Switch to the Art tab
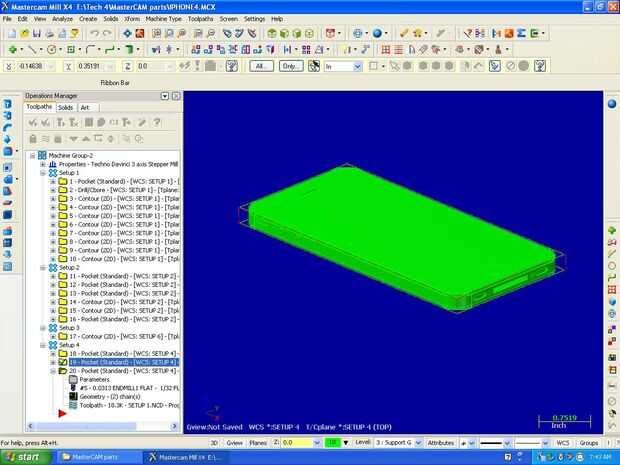620x465 pixels. coord(85,108)
